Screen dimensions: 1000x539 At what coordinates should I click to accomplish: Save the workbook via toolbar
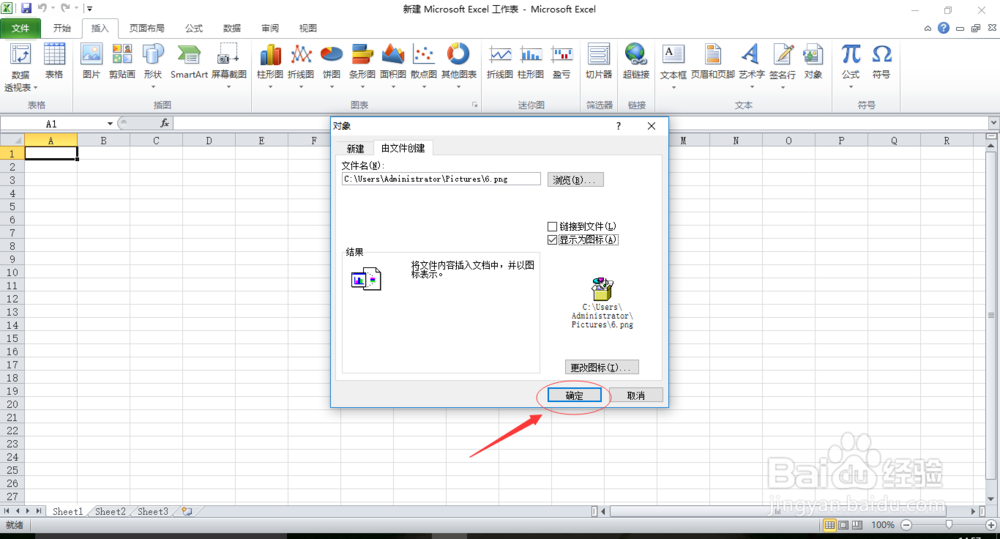26,8
